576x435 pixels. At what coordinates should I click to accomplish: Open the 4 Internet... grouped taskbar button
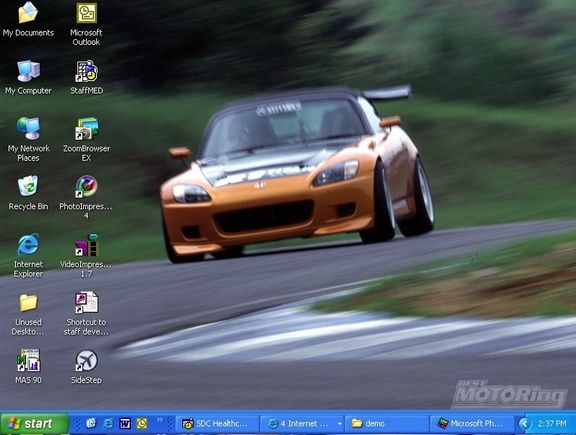coord(302,424)
